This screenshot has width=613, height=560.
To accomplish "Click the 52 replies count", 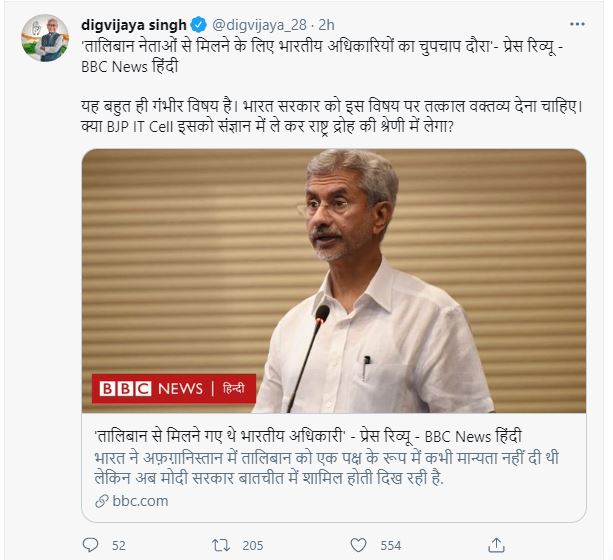I will 119,546.
